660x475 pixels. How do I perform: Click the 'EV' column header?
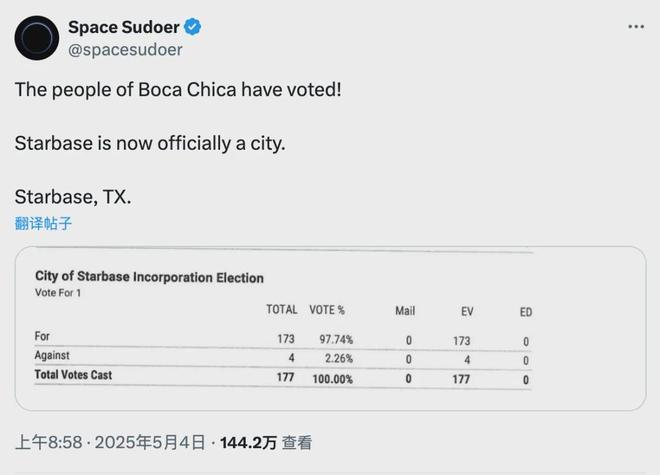coord(467,312)
